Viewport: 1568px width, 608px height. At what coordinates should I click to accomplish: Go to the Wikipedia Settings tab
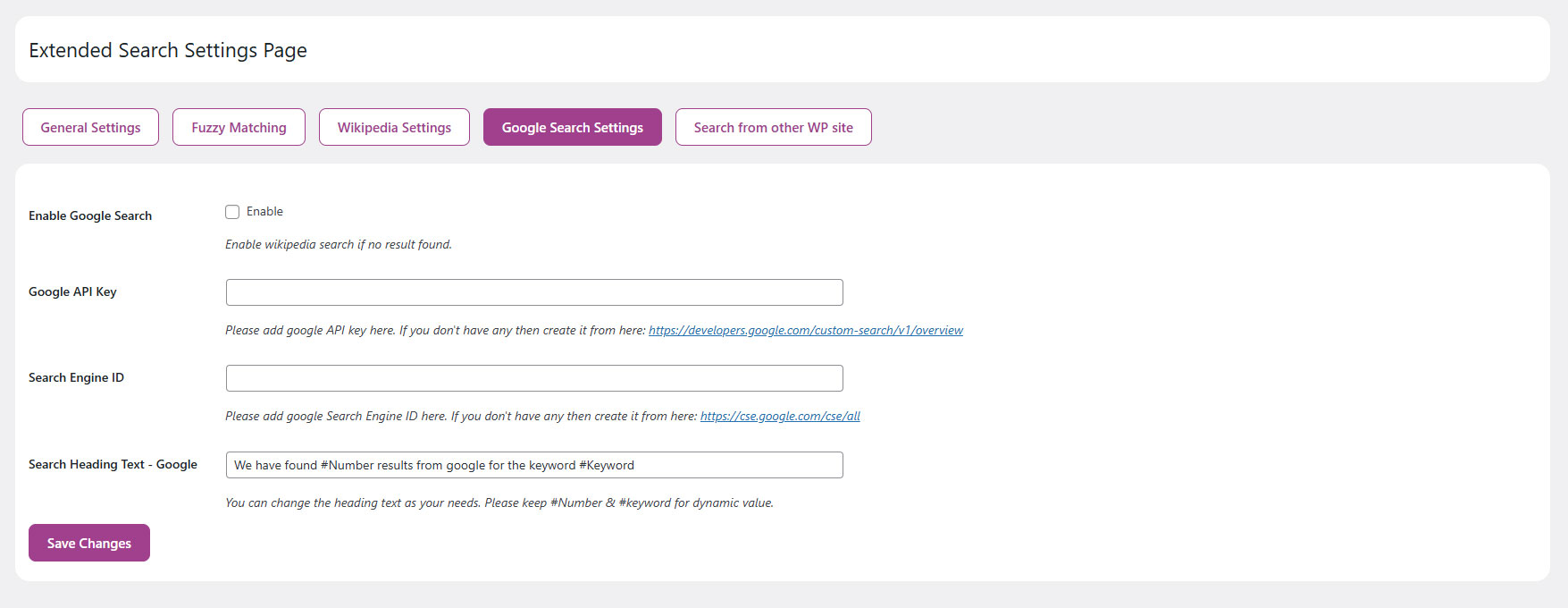(x=394, y=127)
